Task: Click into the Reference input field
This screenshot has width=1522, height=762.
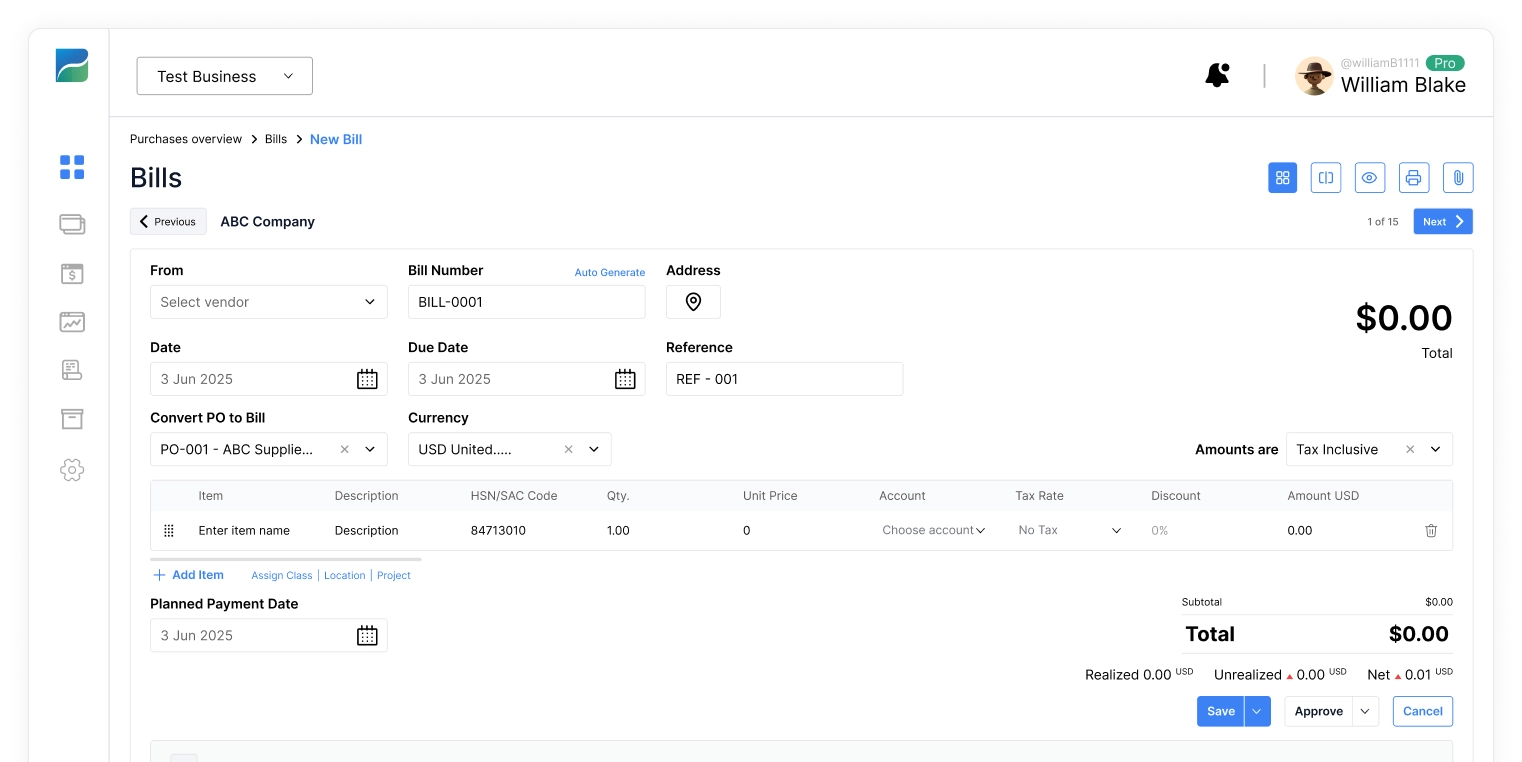Action: point(784,379)
